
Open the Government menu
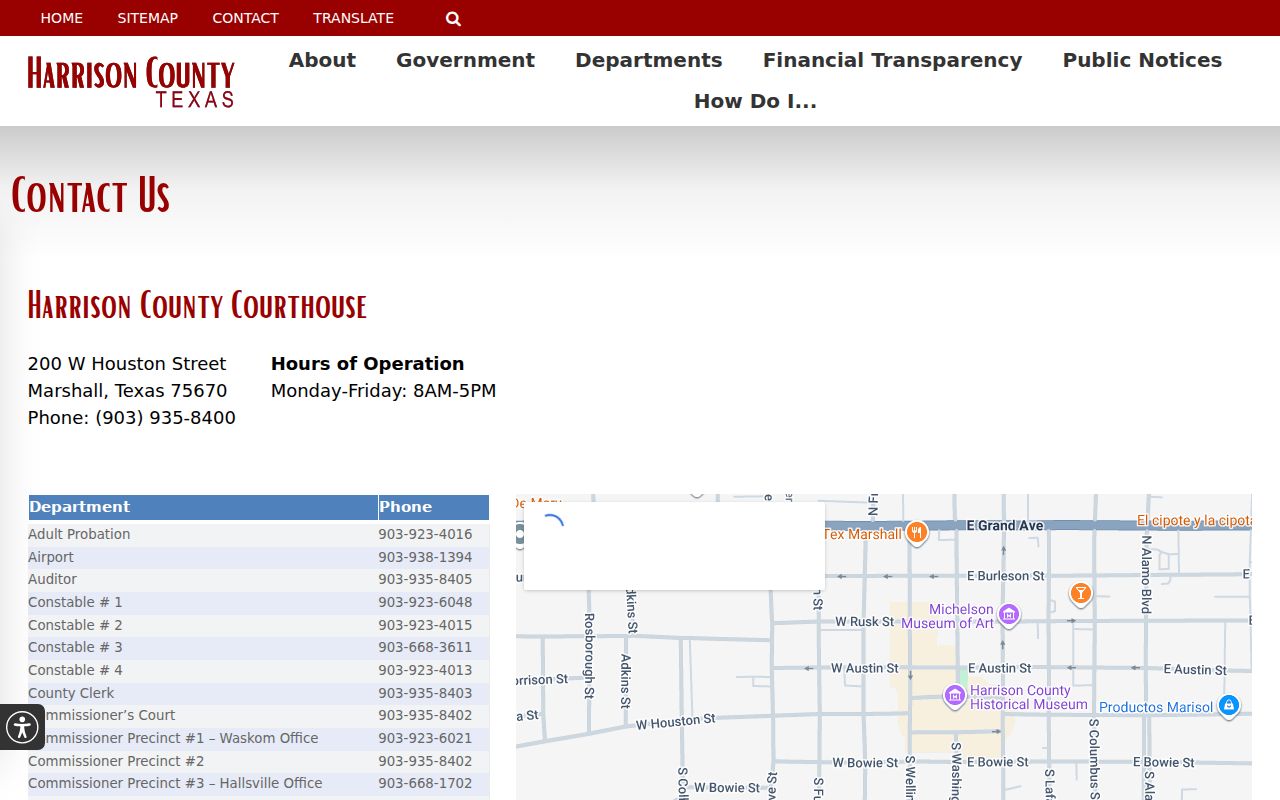coord(465,60)
